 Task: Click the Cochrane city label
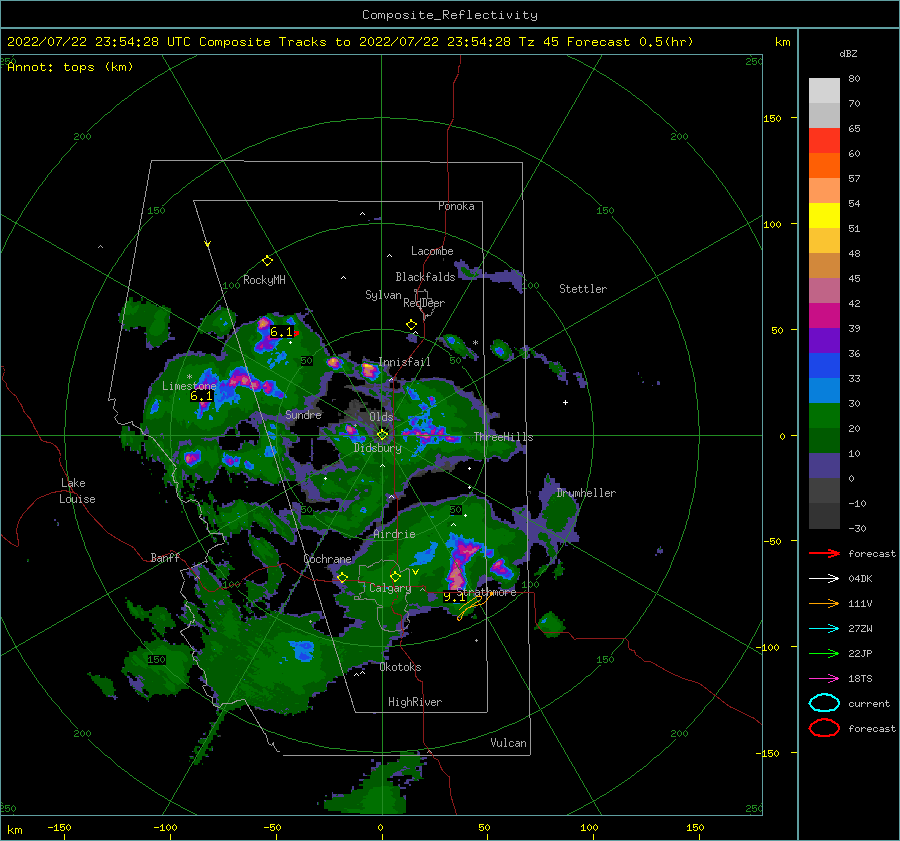pyautogui.click(x=328, y=559)
